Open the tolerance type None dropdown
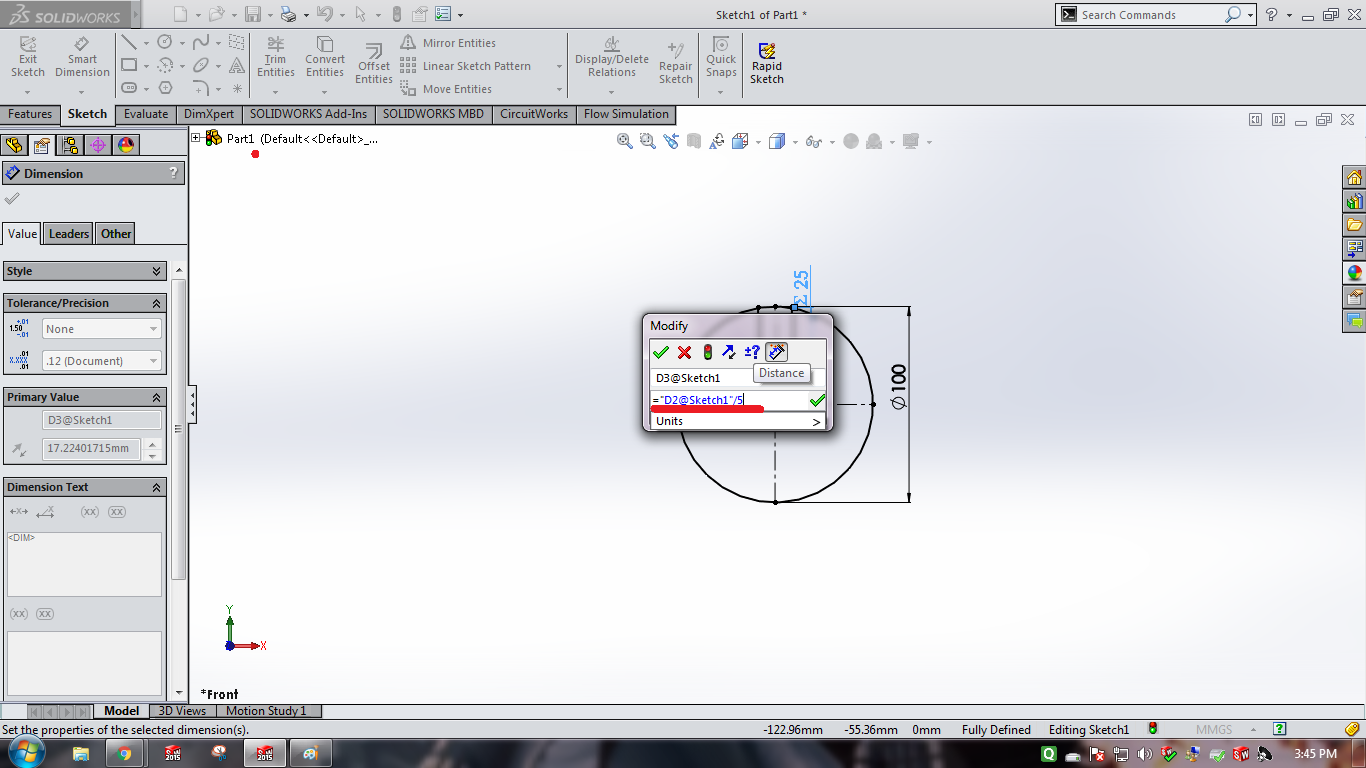The width and height of the screenshot is (1366, 768). [x=101, y=329]
